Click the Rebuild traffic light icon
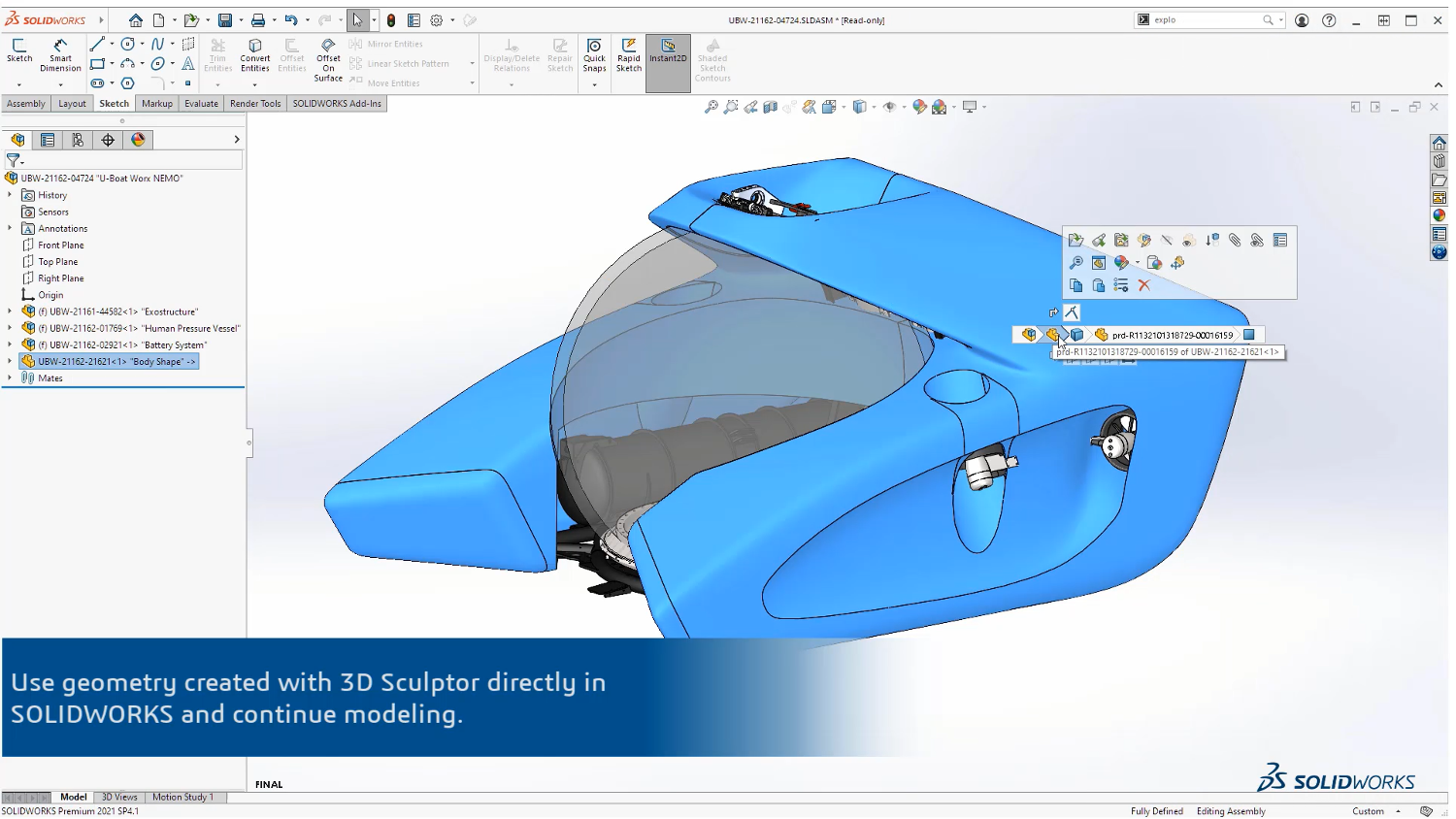 click(x=391, y=20)
